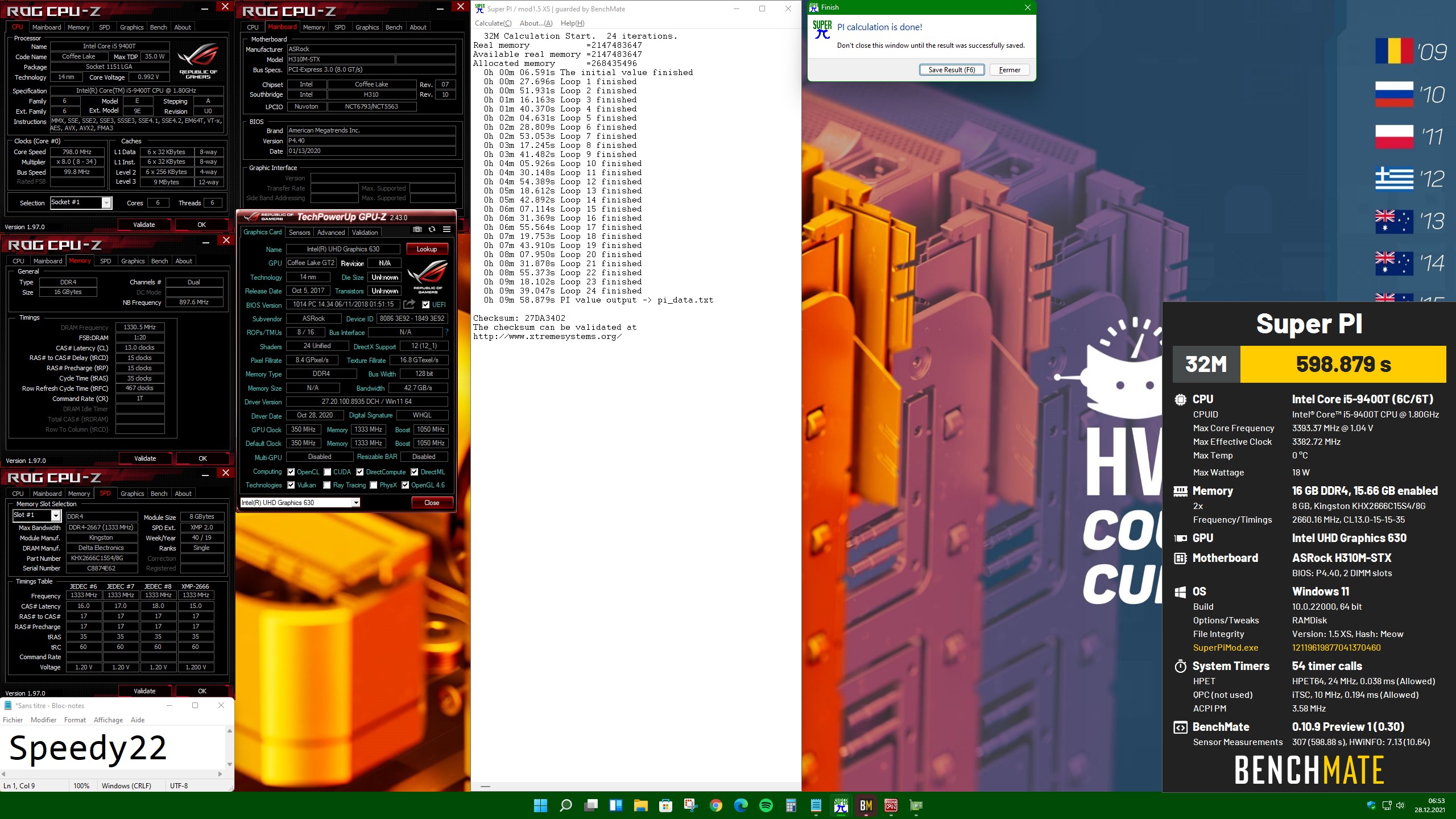
Task: Switch to ROG CPU-Z taskbar icon
Action: pos(891,805)
